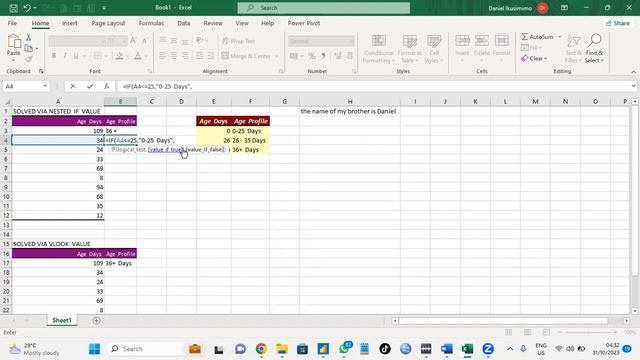
Task: Open File Explorer from the taskbar
Action: click(x=282, y=349)
